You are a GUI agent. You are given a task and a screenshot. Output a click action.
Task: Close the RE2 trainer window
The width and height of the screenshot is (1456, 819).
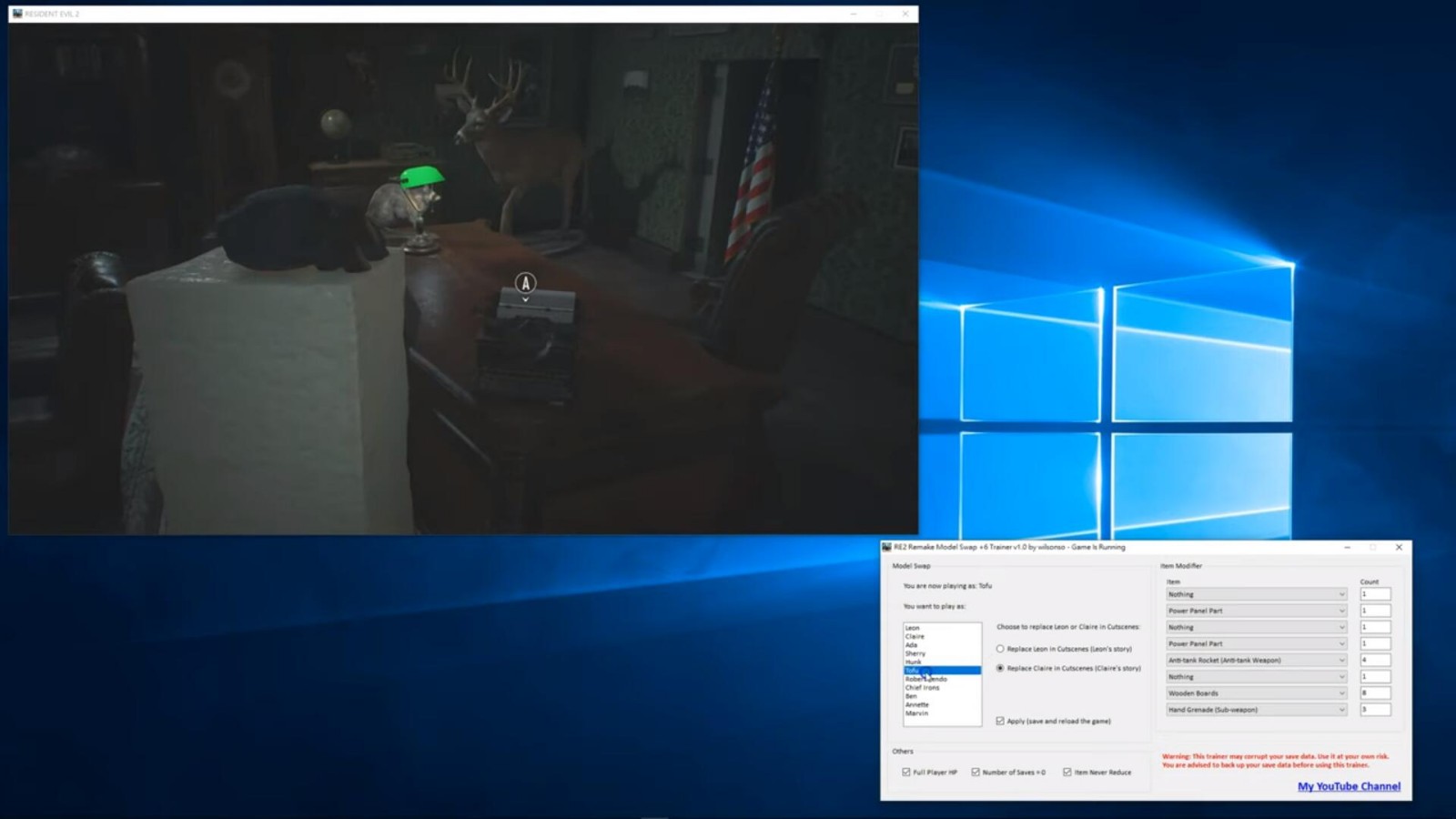(x=1399, y=547)
